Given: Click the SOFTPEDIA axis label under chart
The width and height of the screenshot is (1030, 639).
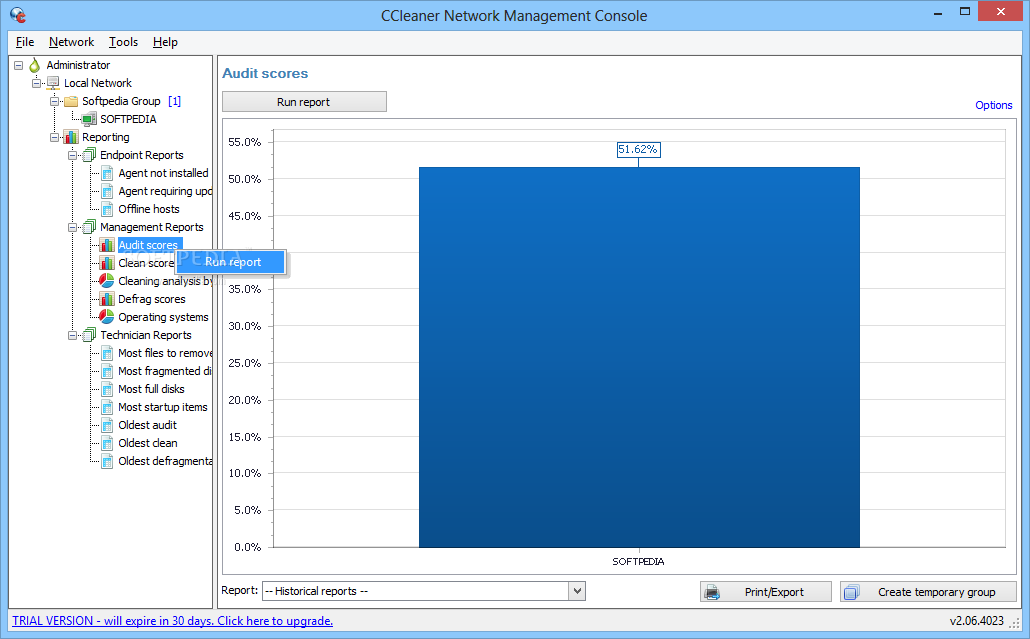Looking at the screenshot, I should tap(638, 562).
